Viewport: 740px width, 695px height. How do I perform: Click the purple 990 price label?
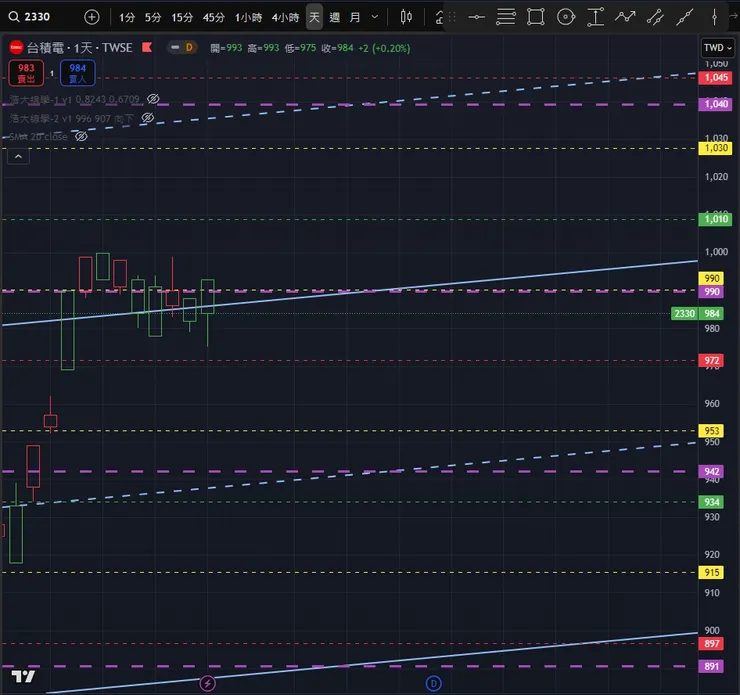[711, 292]
